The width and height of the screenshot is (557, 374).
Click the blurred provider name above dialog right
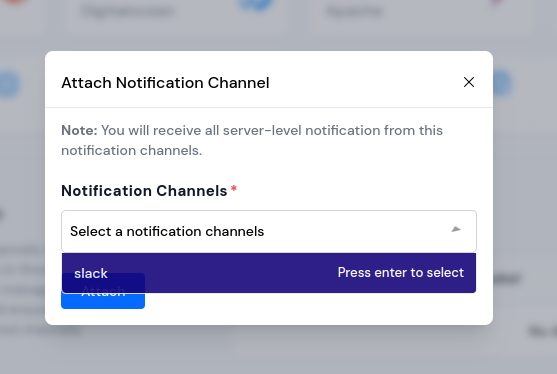(355, 11)
